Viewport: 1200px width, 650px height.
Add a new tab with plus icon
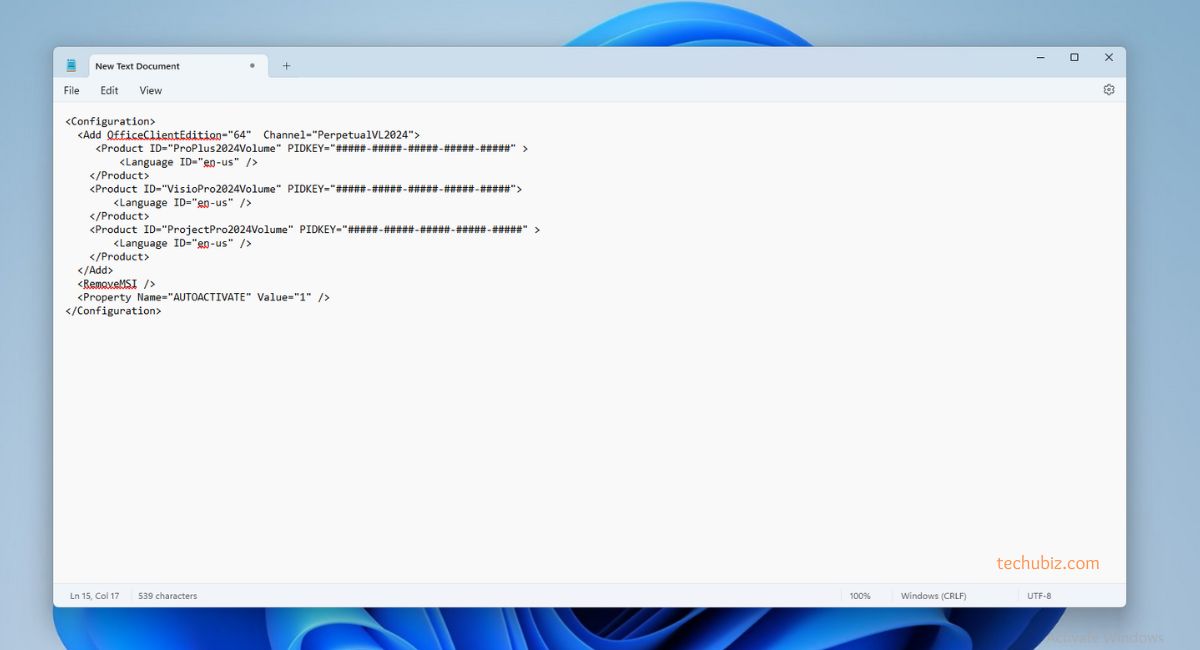tap(286, 66)
